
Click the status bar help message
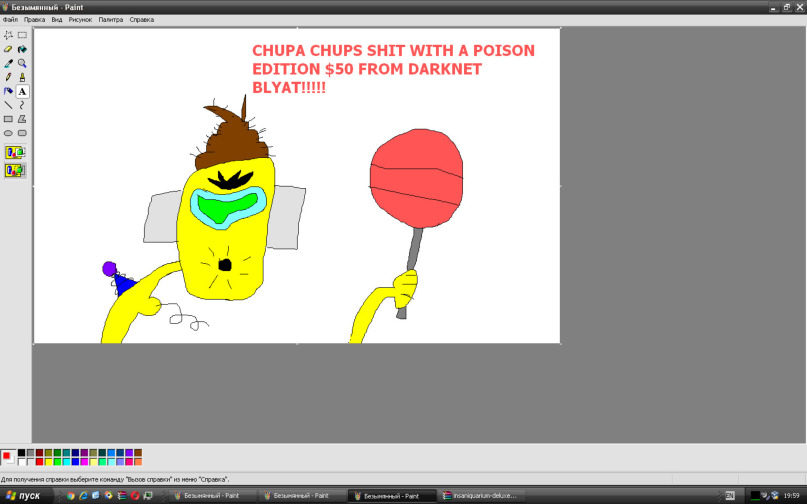115,479
